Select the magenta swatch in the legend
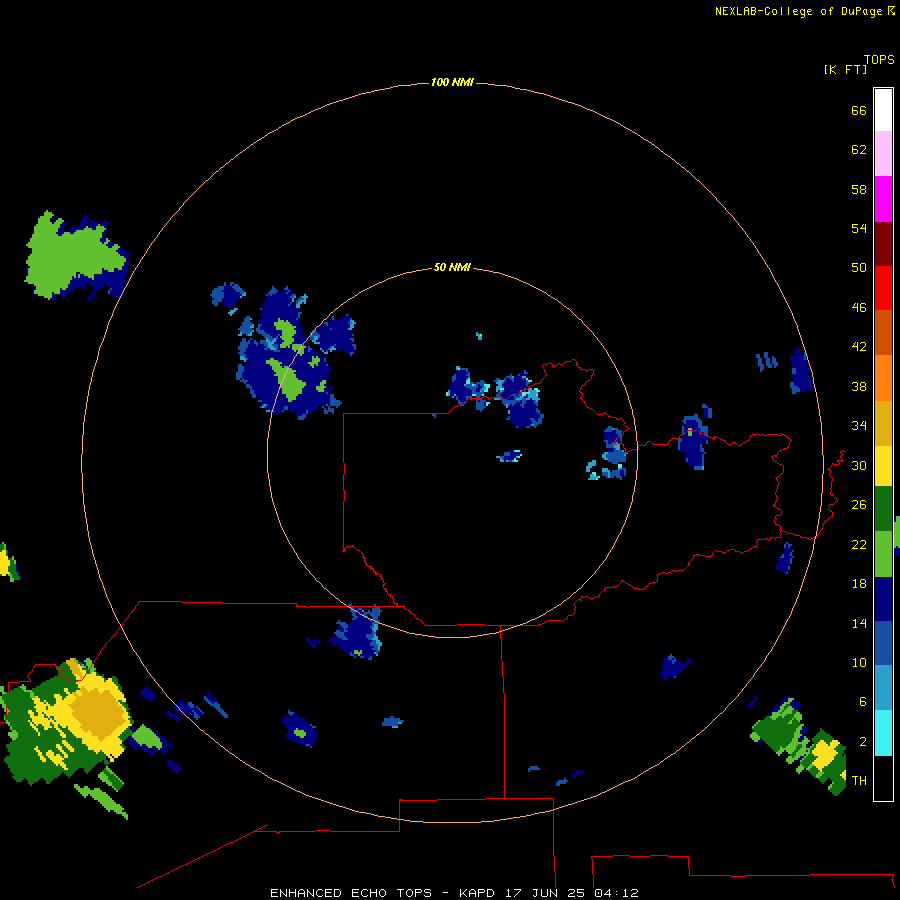Image resolution: width=900 pixels, height=900 pixels. click(x=883, y=199)
